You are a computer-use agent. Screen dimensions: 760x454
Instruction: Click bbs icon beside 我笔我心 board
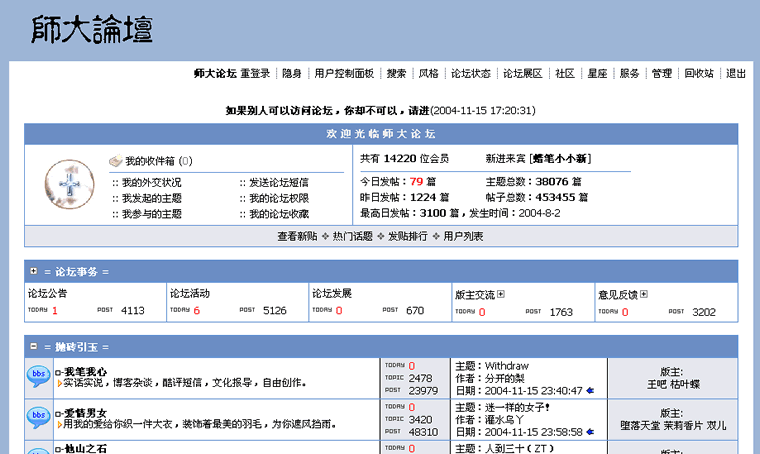(38, 377)
